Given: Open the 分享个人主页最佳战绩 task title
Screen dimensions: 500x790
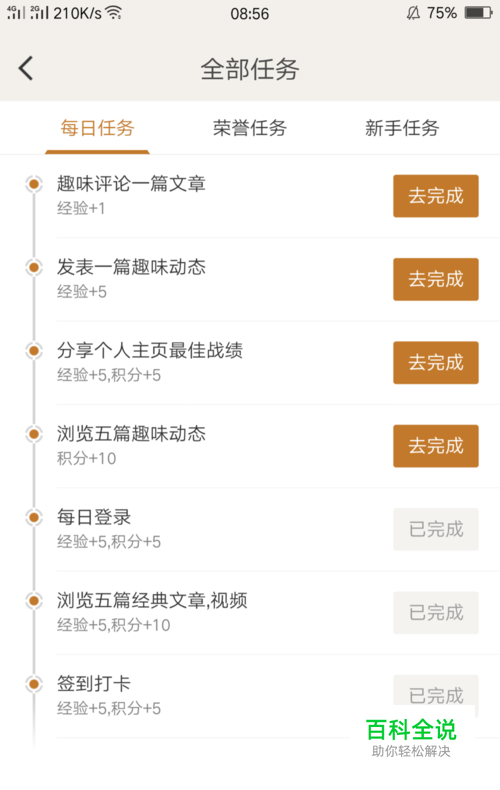Looking at the screenshot, I should (150, 351).
